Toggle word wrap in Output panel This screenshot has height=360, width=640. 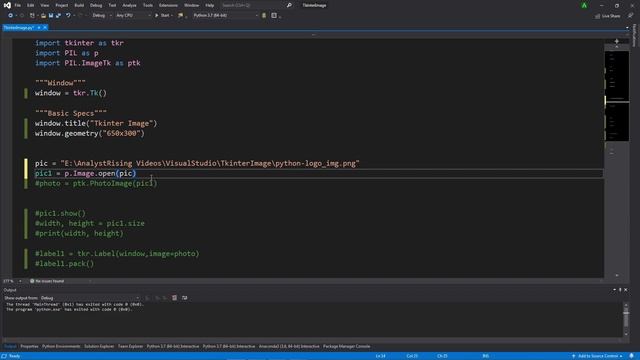(184, 298)
